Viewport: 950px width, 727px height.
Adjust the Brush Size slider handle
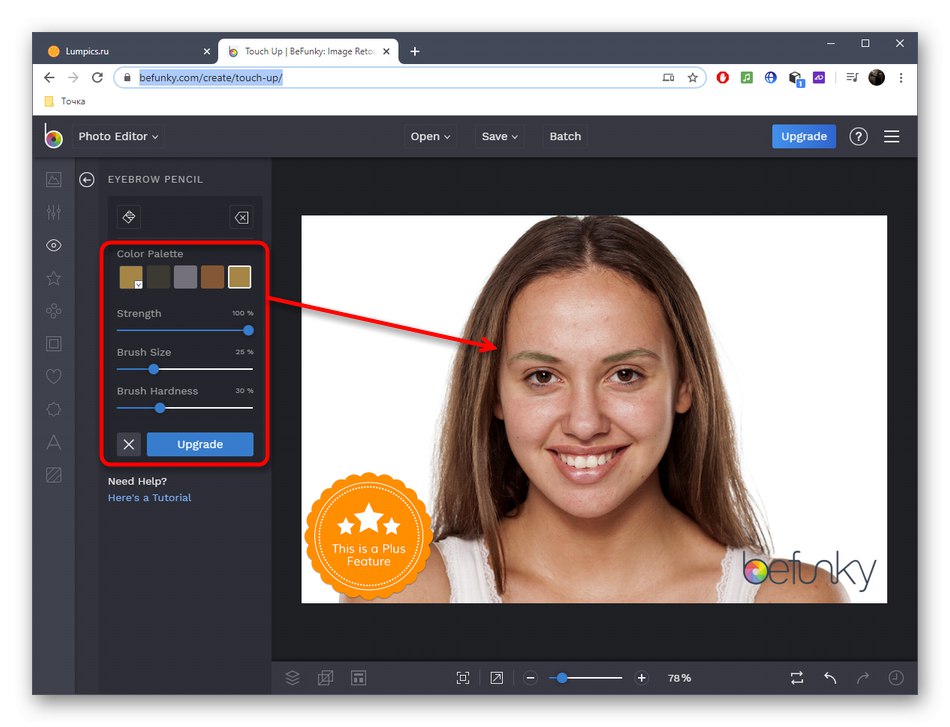153,369
